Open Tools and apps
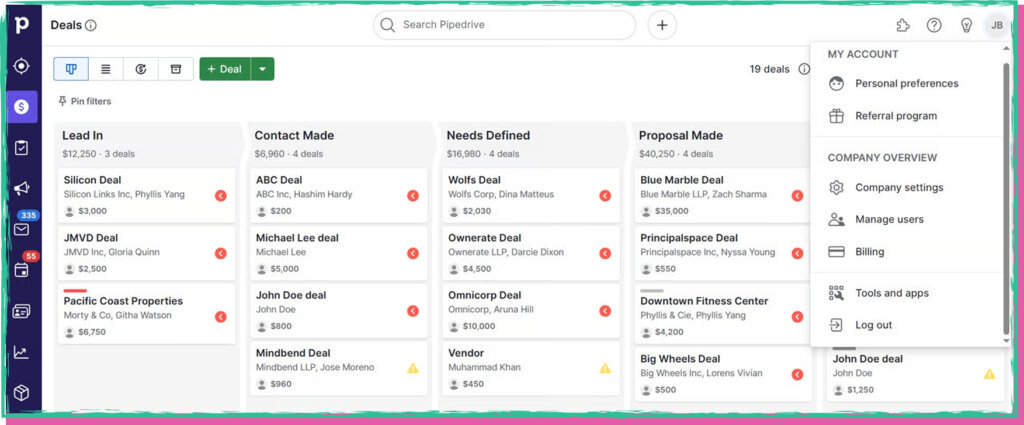 [907, 293]
